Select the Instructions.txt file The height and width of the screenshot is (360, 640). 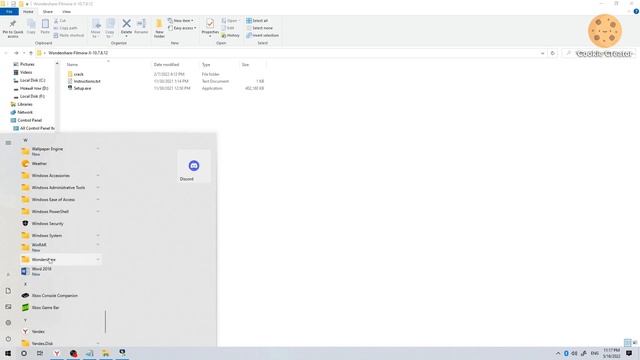click(x=87, y=81)
